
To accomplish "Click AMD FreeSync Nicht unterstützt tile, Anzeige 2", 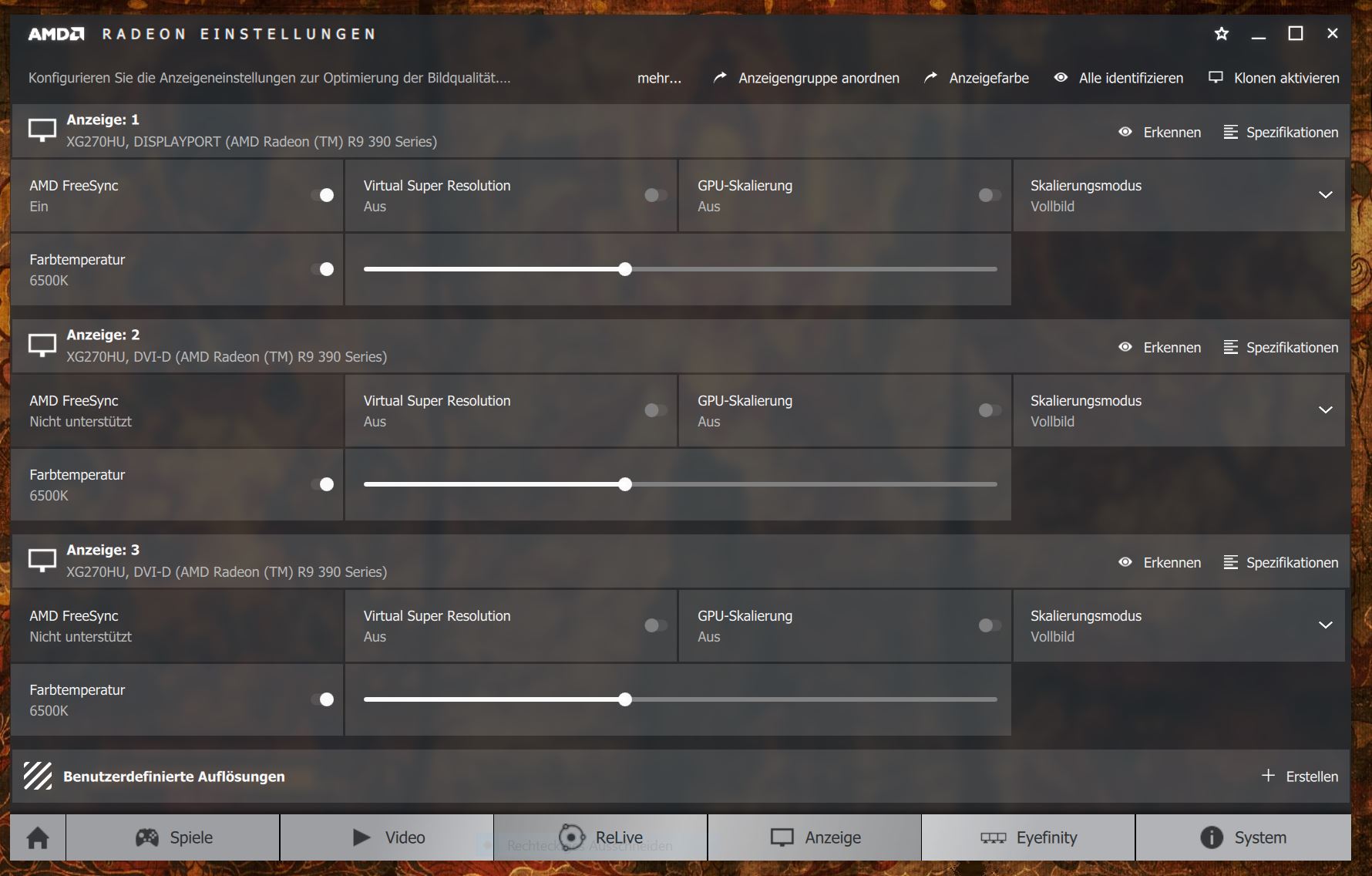I will tap(177, 411).
